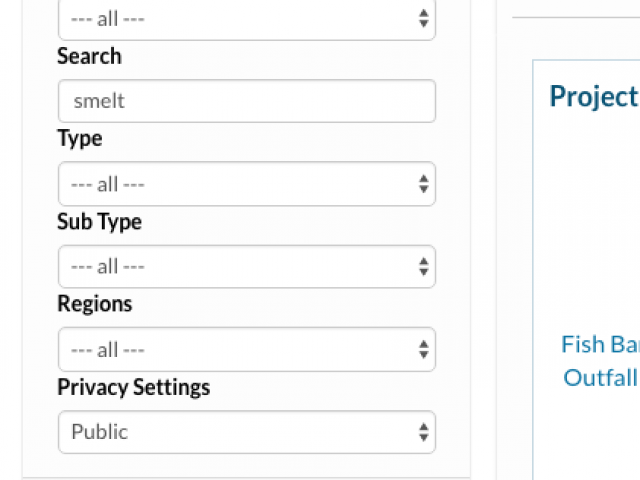Click the Sub Type label
The height and width of the screenshot is (480, 640).
pos(100,222)
